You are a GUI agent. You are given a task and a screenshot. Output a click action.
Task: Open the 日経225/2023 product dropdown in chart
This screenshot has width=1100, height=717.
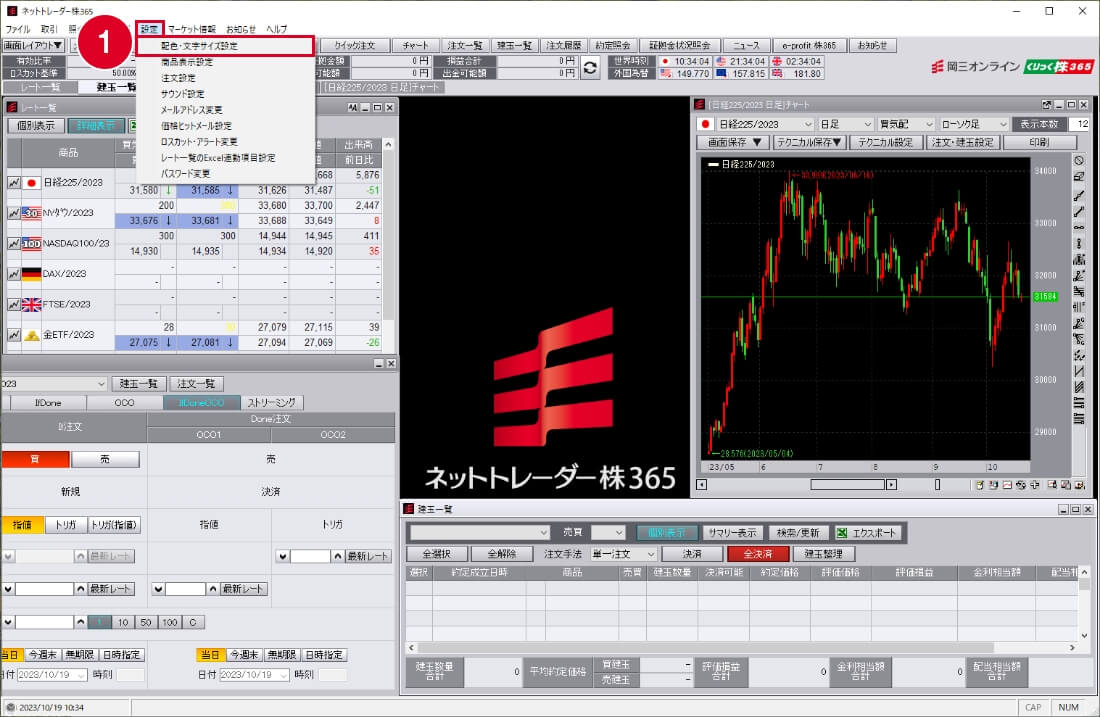pos(765,124)
